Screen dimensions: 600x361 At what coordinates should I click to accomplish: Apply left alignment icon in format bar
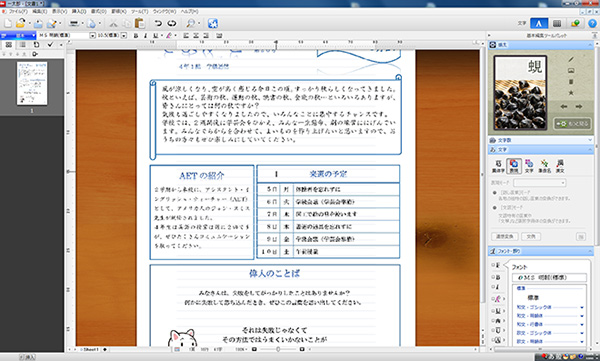coord(186,36)
